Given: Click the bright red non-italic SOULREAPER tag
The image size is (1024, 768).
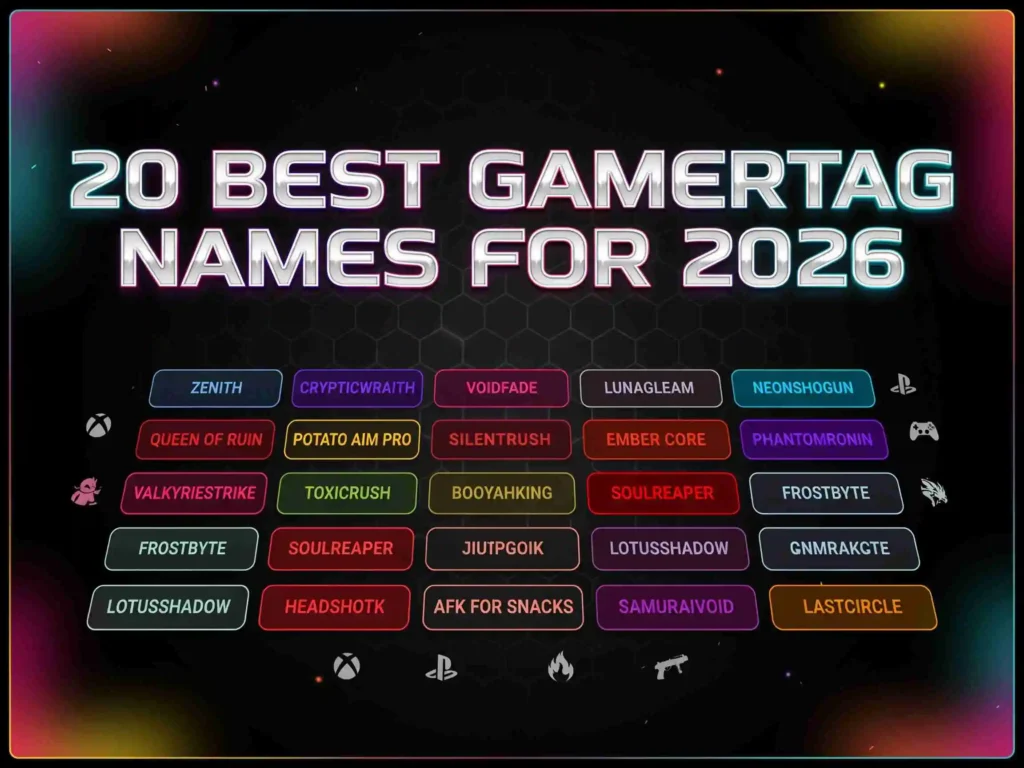Looking at the screenshot, I should click(663, 493).
